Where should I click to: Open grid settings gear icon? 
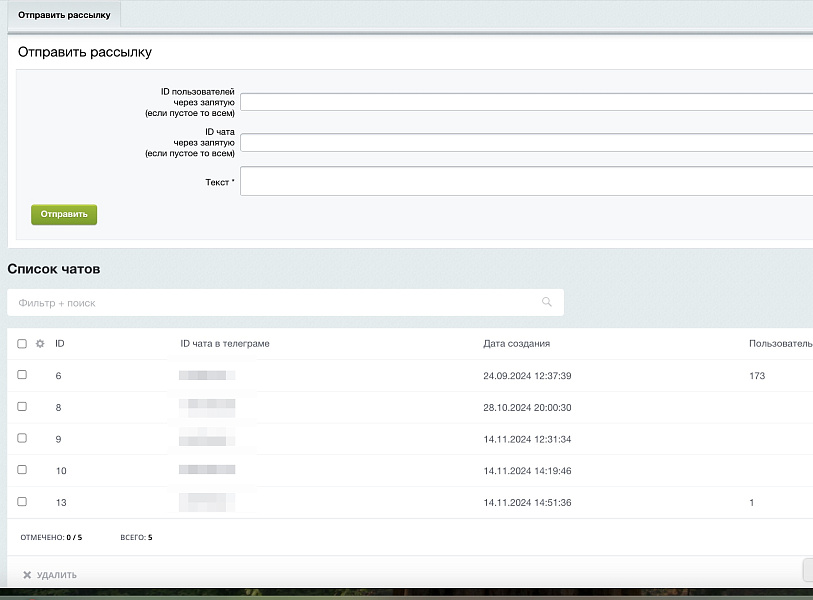pyautogui.click(x=40, y=344)
